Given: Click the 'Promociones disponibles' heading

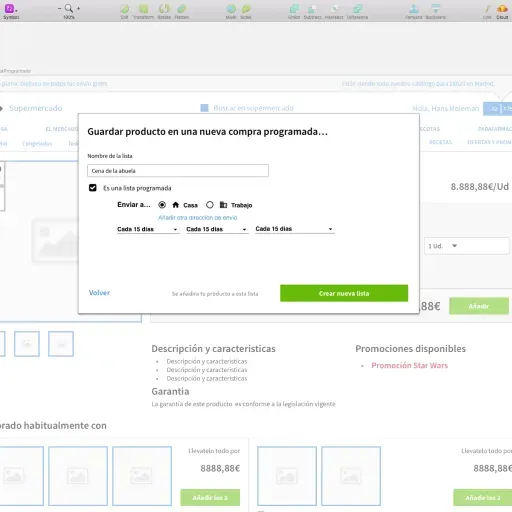Looking at the screenshot, I should [410, 349].
